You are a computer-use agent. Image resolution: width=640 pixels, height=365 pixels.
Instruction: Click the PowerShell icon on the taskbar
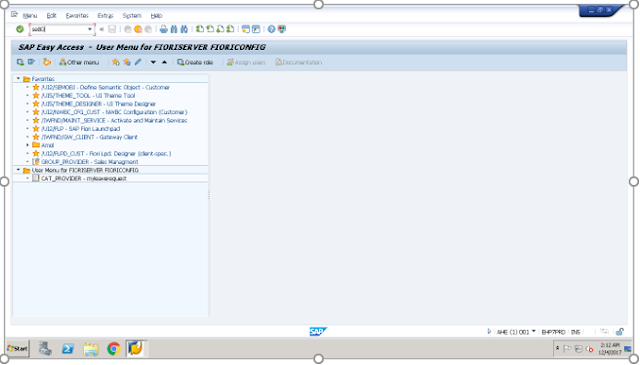click(x=68, y=349)
